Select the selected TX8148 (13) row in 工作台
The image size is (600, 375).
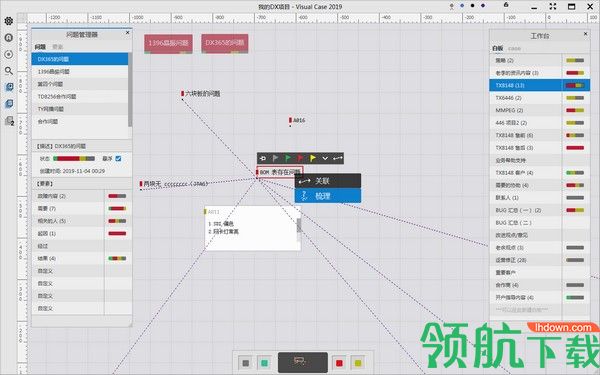point(540,85)
